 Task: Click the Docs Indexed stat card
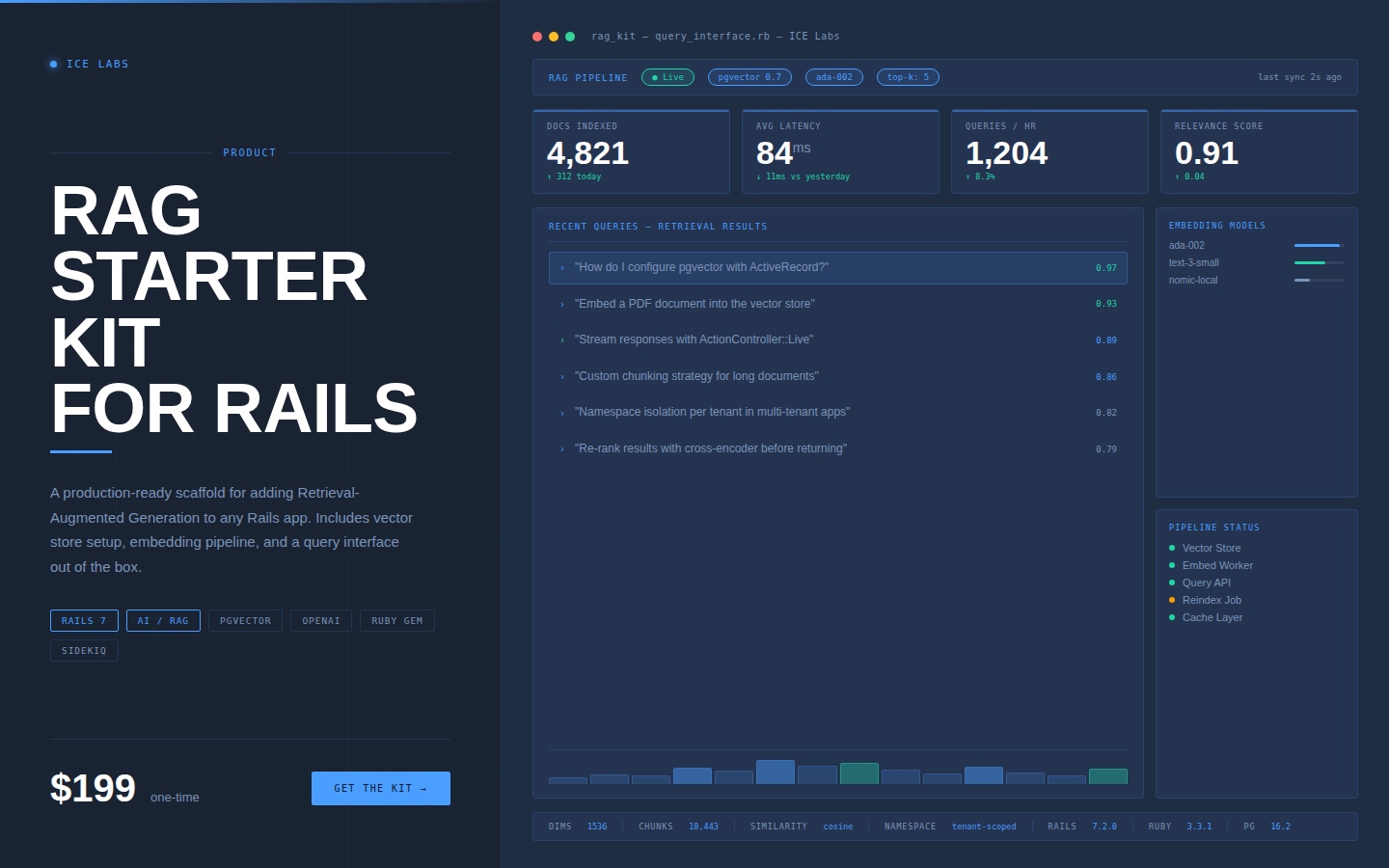click(x=631, y=152)
